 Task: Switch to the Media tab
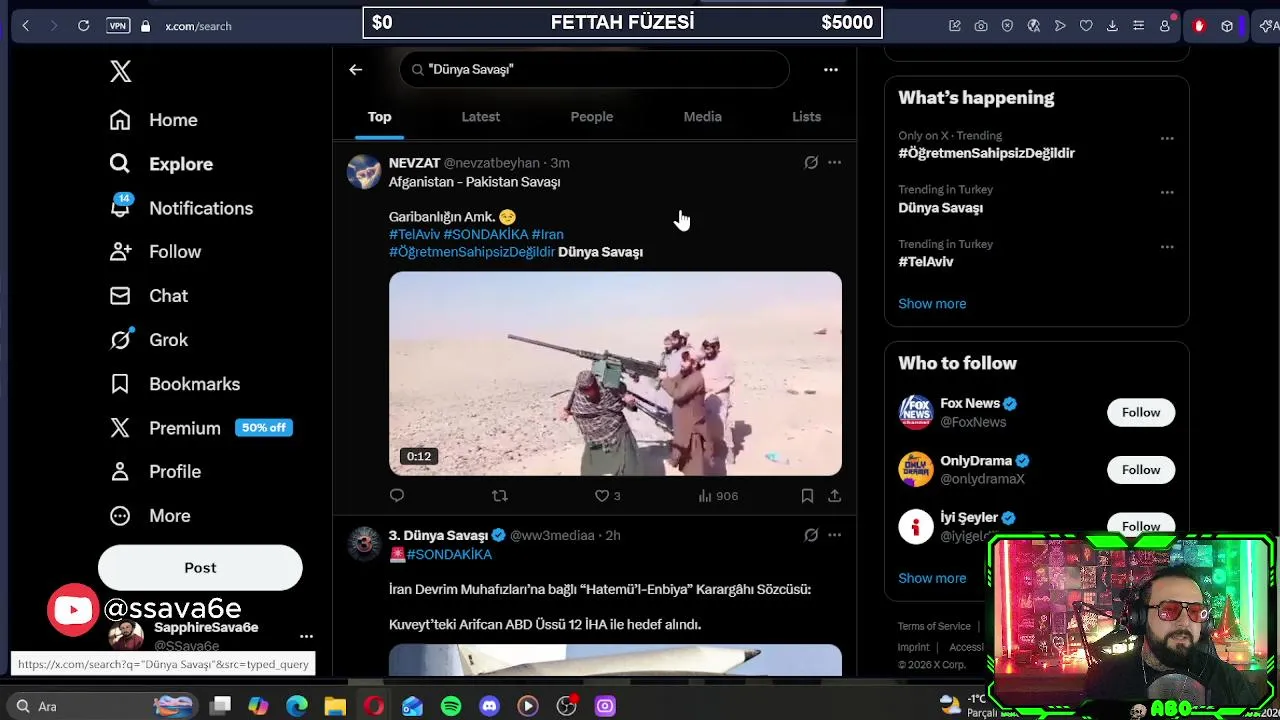[x=702, y=117]
